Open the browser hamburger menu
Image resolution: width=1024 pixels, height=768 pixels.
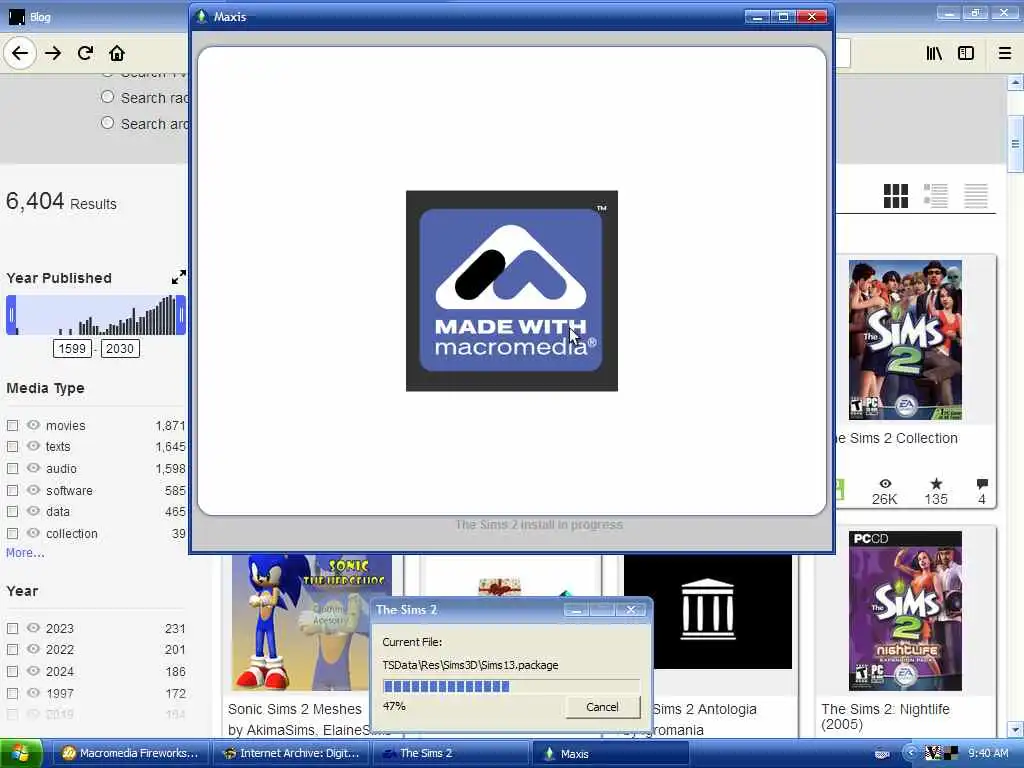(1005, 53)
